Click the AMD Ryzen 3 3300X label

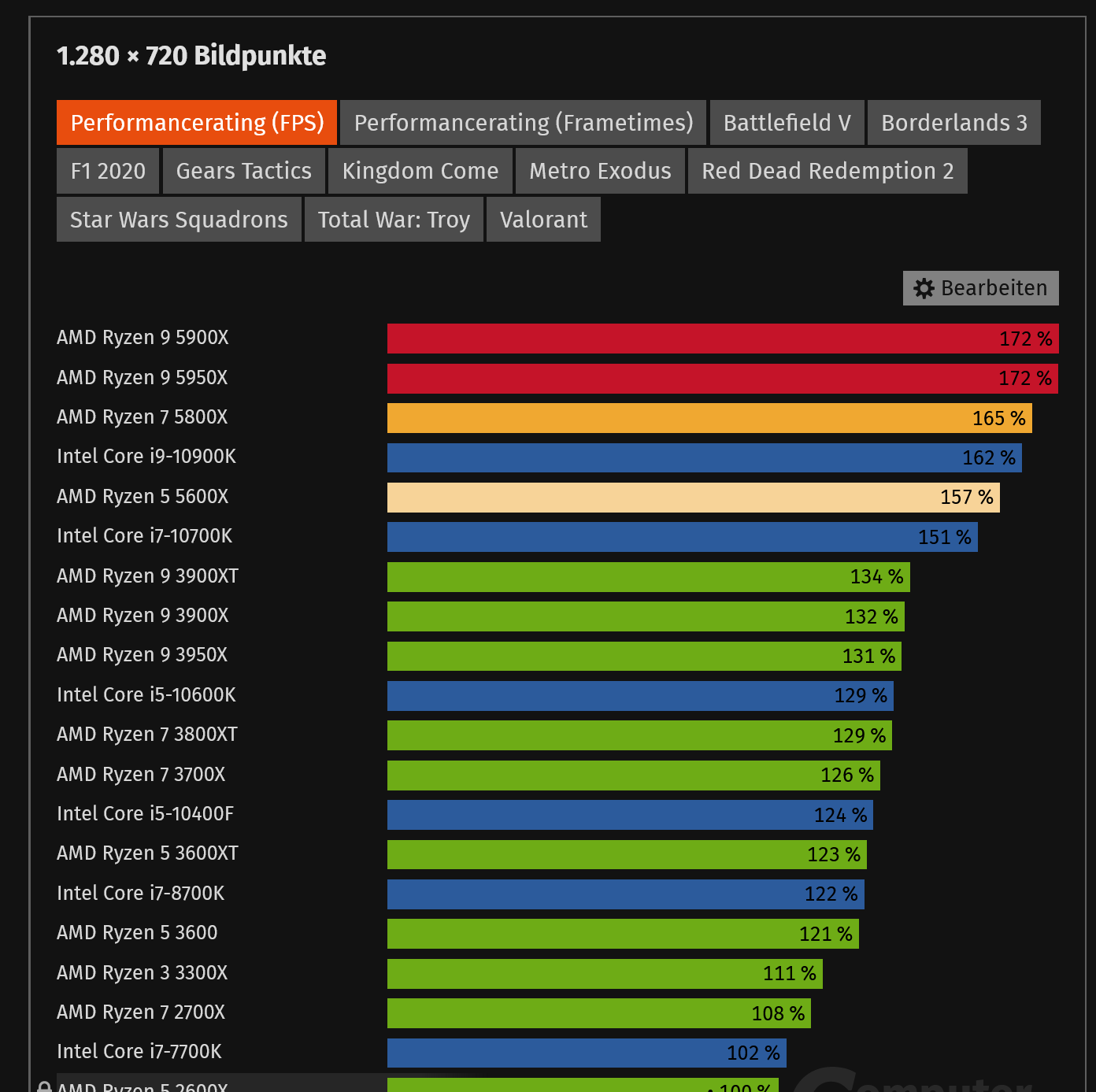click(143, 973)
